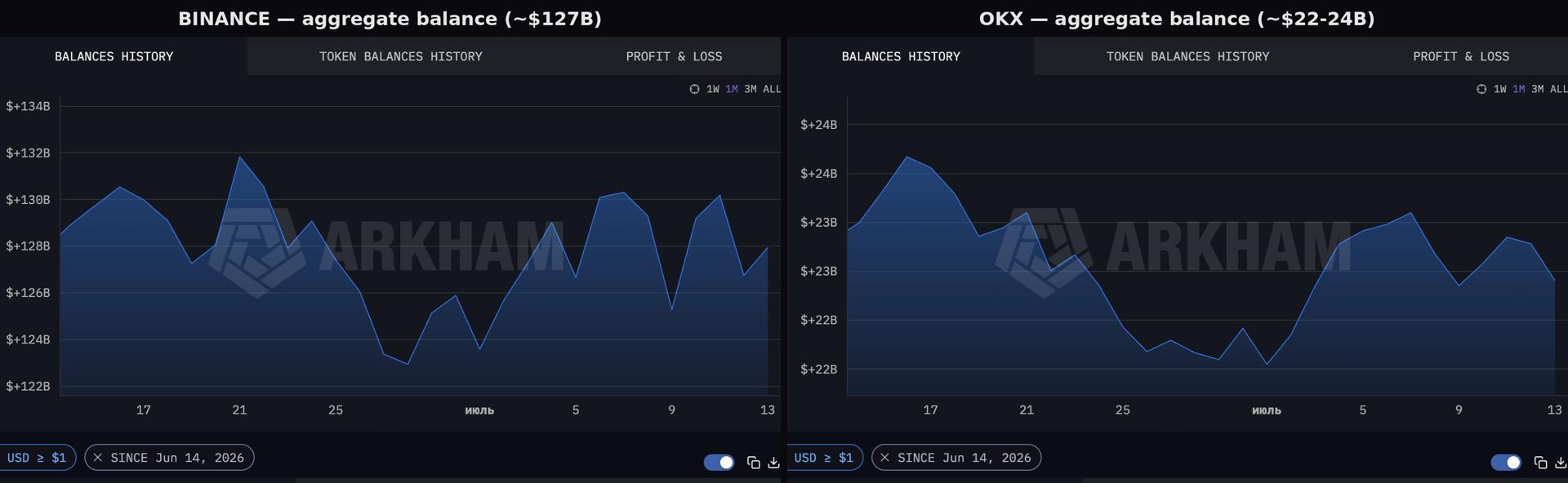Image resolution: width=1568 pixels, height=483 pixels.
Task: Click date label 17 on OKX chart axis
Action: click(x=930, y=410)
